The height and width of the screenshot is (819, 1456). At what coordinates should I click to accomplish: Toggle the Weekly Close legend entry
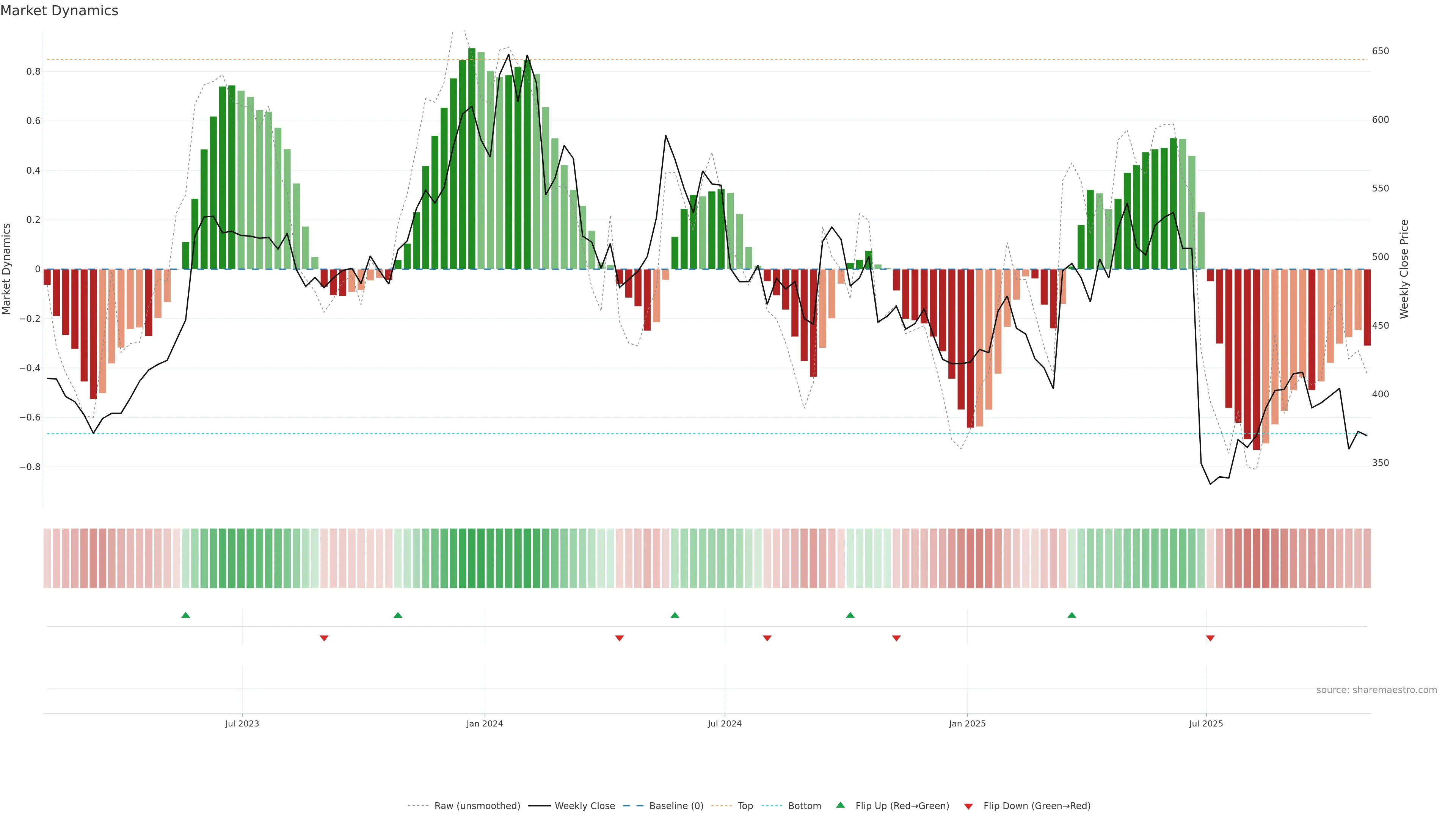(x=584, y=806)
